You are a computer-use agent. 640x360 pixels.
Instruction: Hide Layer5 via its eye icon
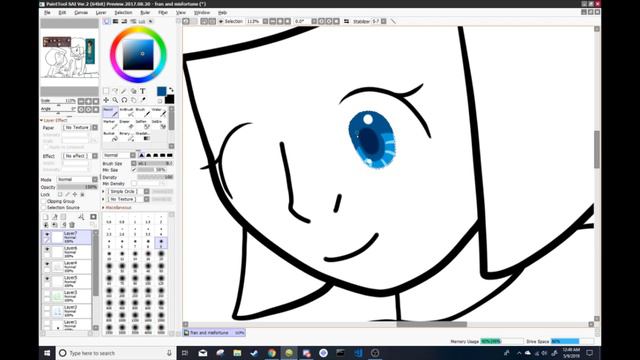(47, 278)
